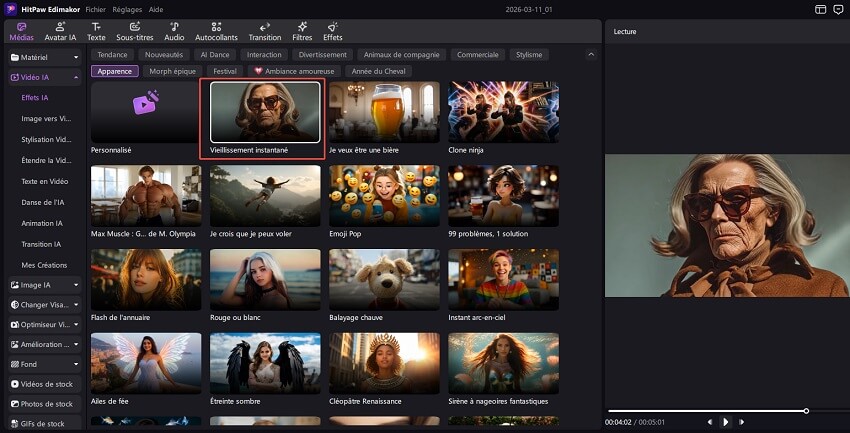Select the Cléopâtre Renaissance thumbnail

click(384, 363)
